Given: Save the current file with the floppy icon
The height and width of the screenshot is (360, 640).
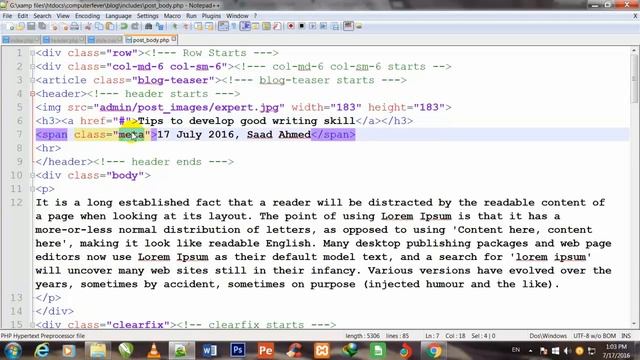Looking at the screenshot, I should coord(31,27).
